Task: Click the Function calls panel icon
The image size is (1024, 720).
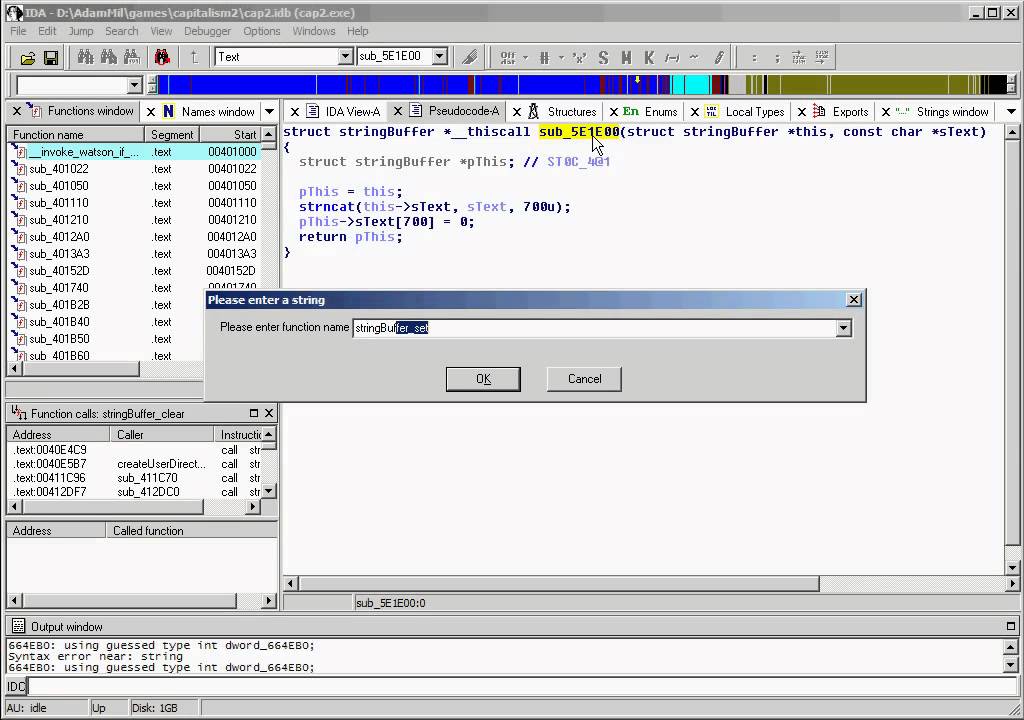Action: (x=19, y=413)
